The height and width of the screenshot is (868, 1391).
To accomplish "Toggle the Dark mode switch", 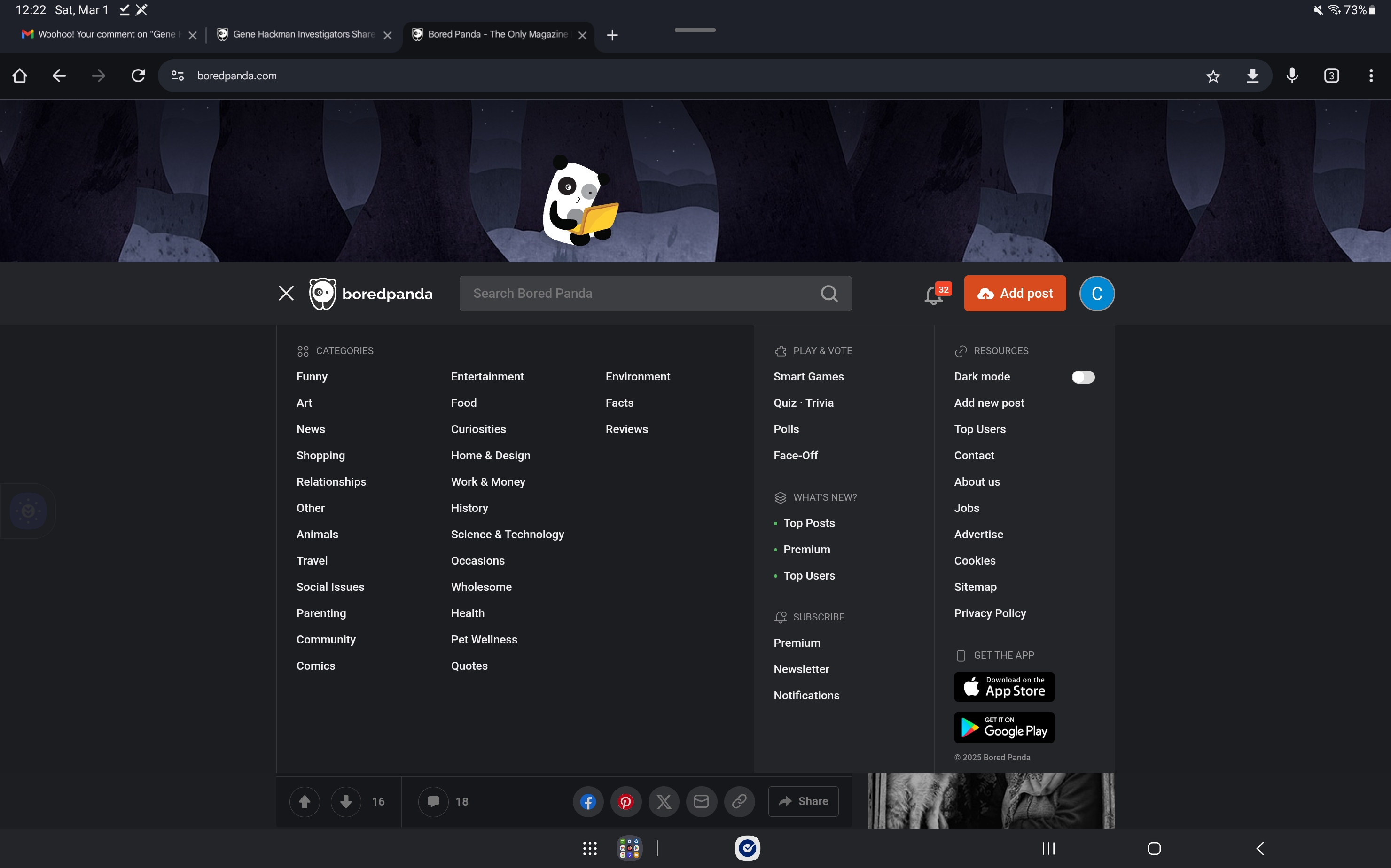I will [1083, 377].
